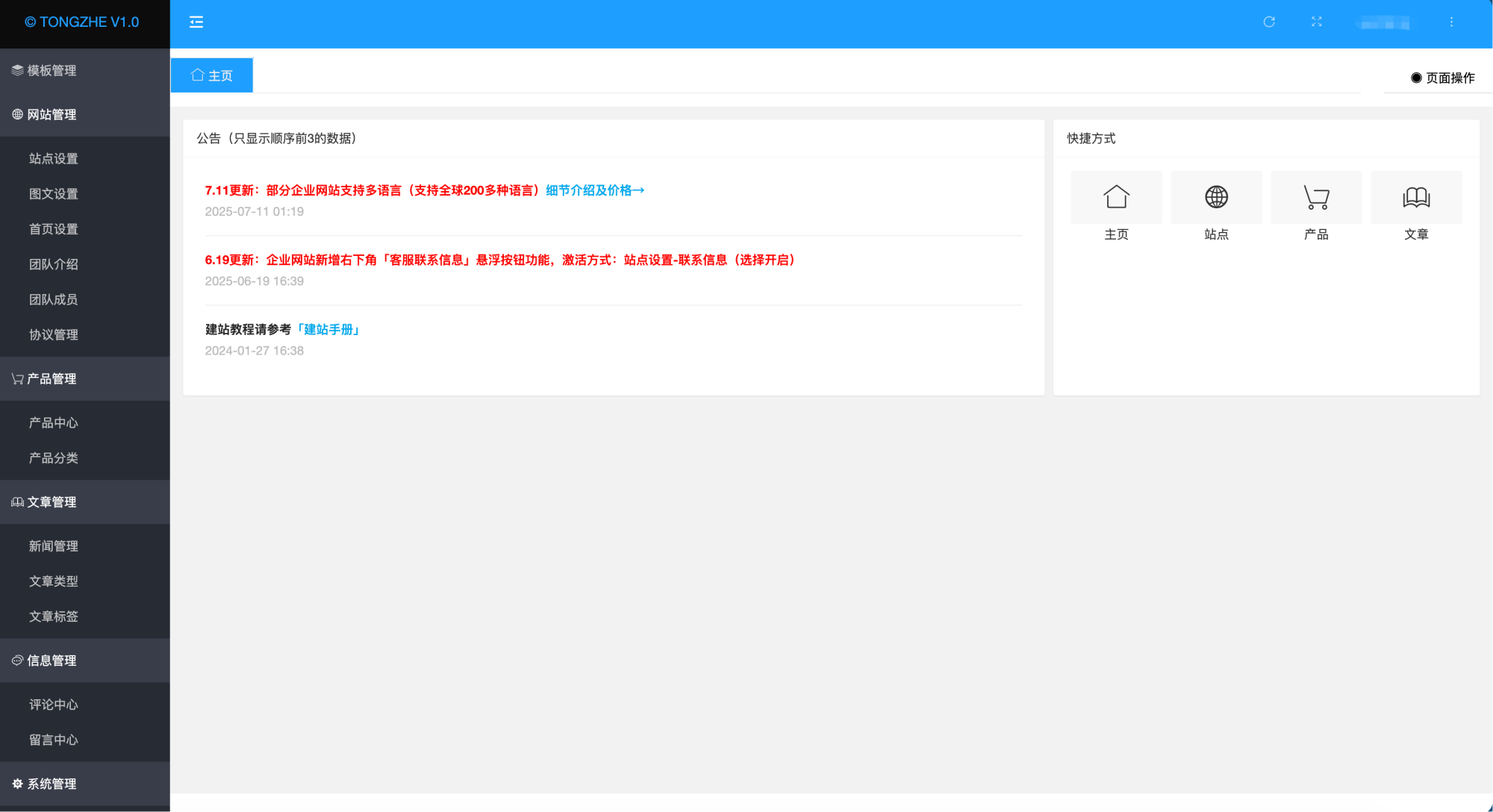Viewport: 1493px width, 812px height.
Task: Open the 建站手册 link
Action: 328,329
